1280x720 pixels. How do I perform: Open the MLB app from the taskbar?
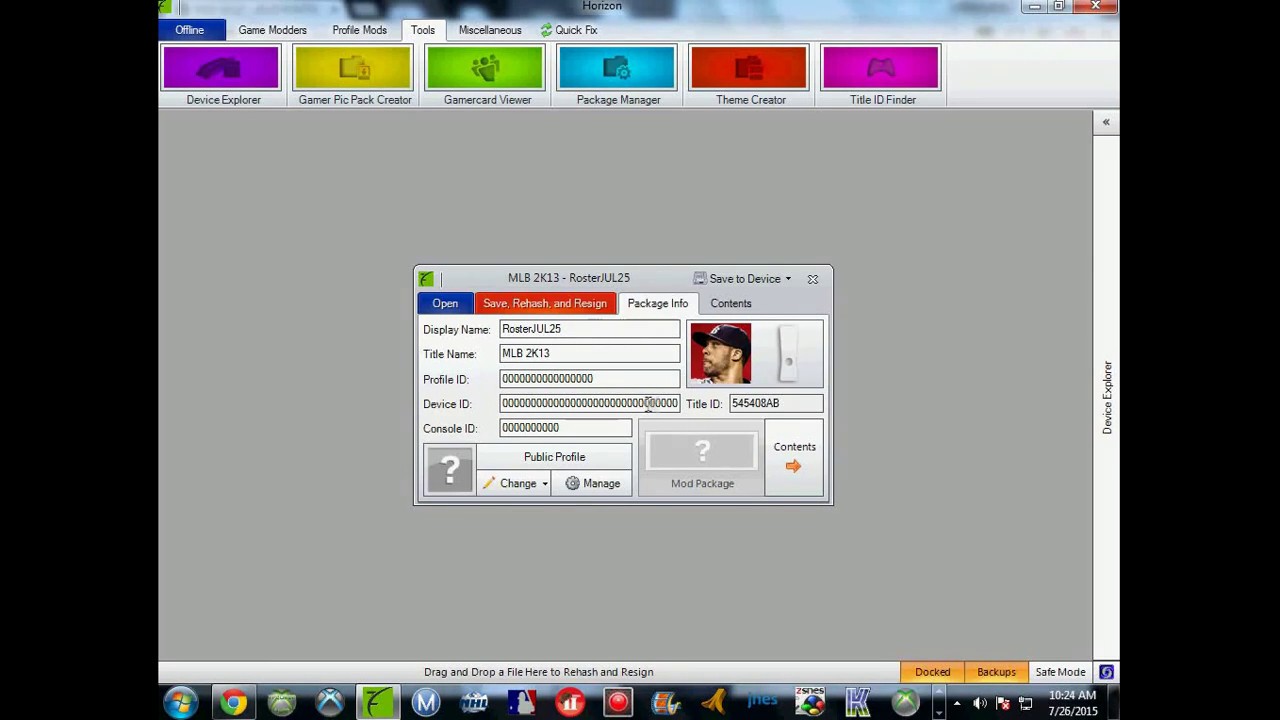[522, 703]
